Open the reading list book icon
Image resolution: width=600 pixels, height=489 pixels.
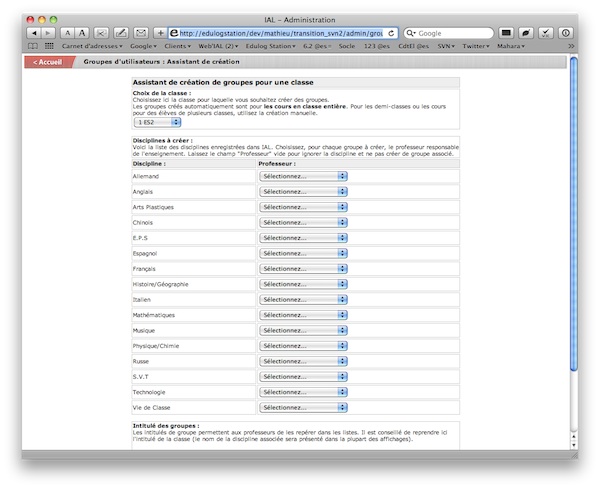[x=33, y=46]
